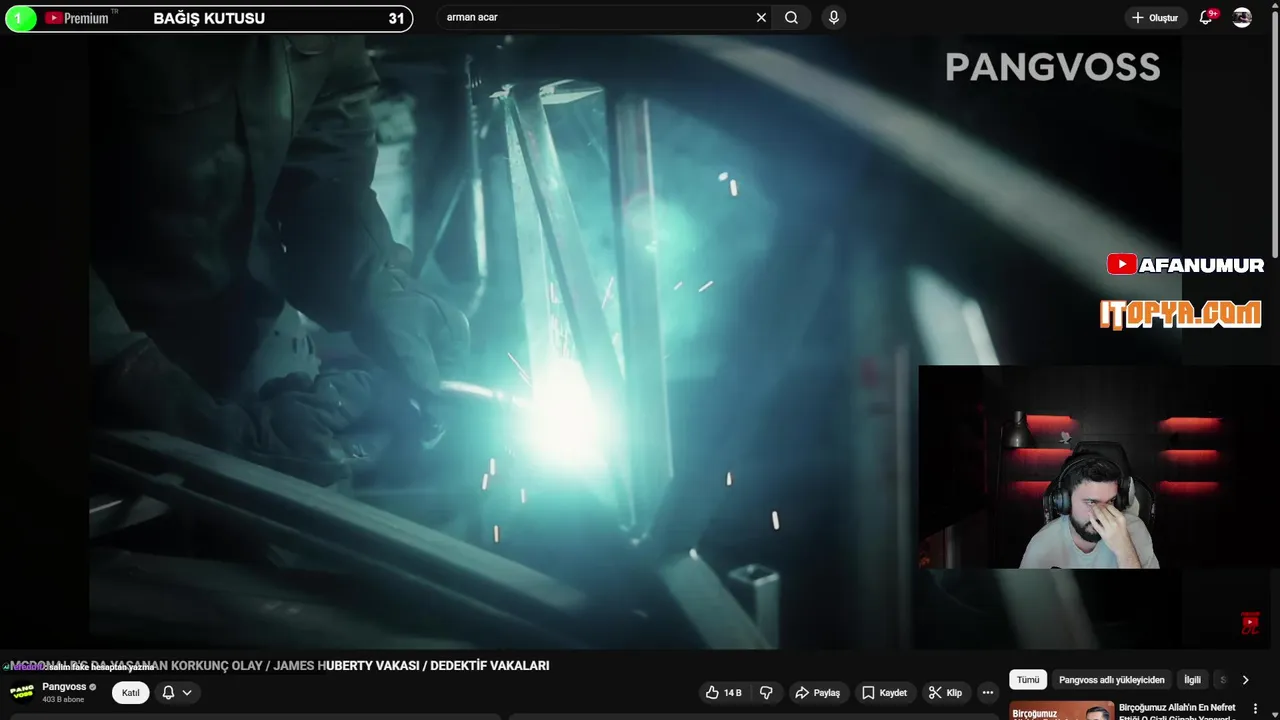Dislike the video

click(x=766, y=693)
